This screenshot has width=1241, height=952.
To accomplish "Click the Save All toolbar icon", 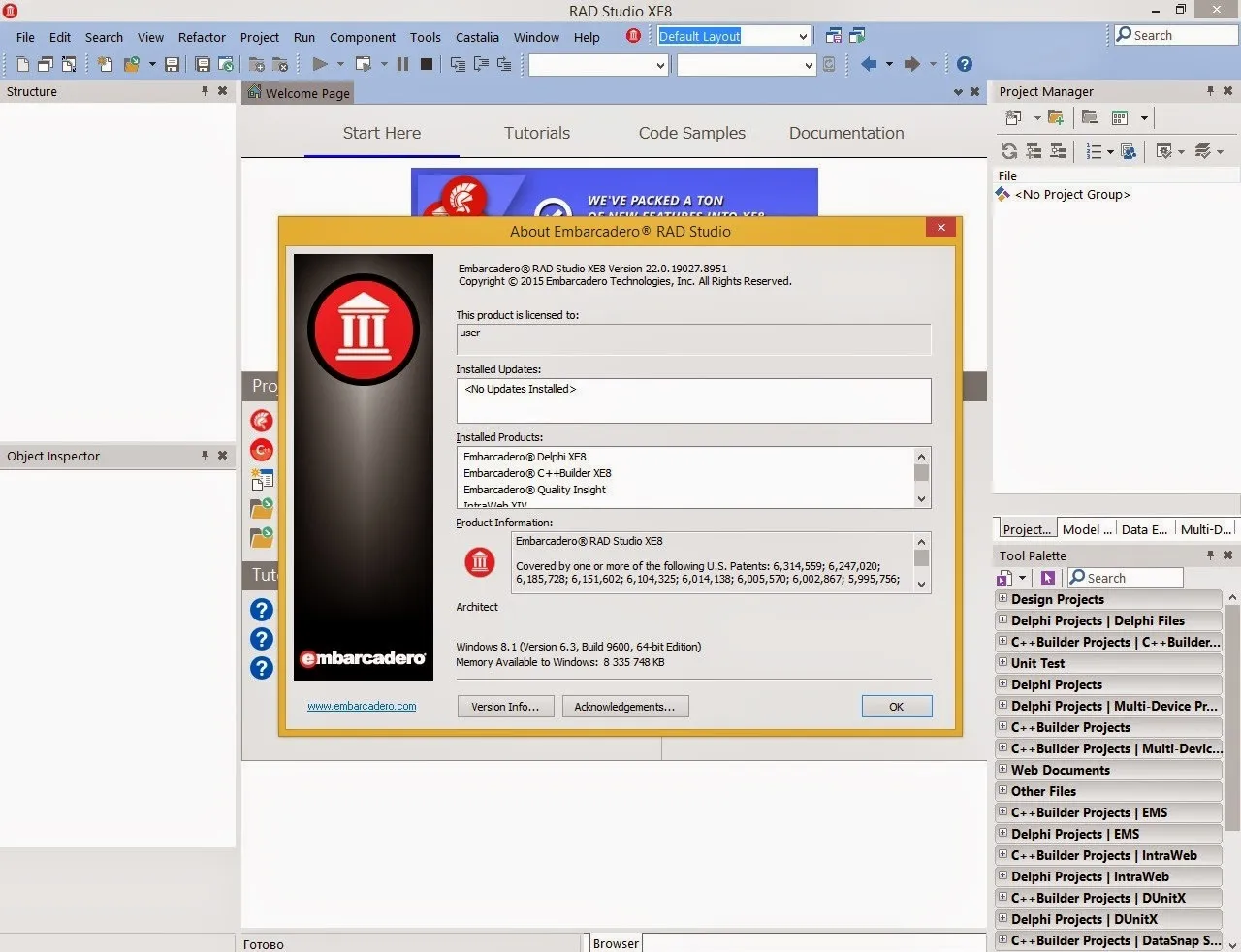I will click(x=203, y=64).
